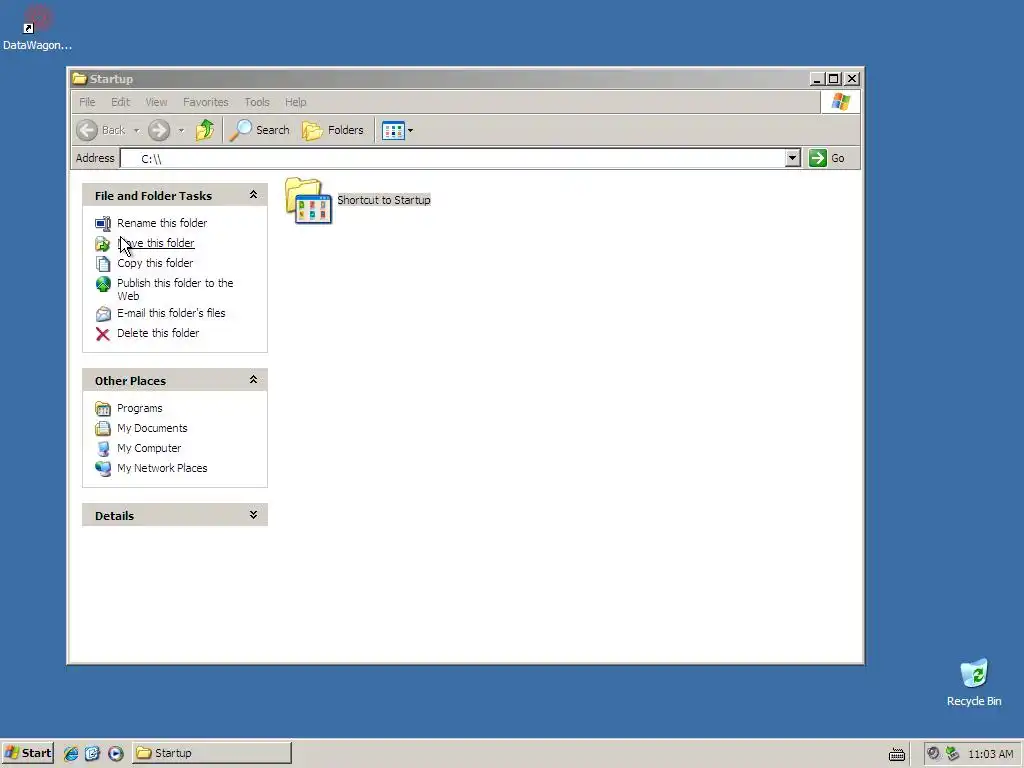
Task: Go to My Network Places
Action: [162, 468]
